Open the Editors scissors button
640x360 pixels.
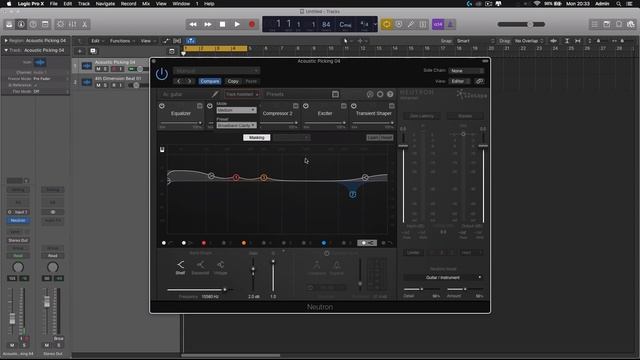pyautogui.click(x=84, y=24)
